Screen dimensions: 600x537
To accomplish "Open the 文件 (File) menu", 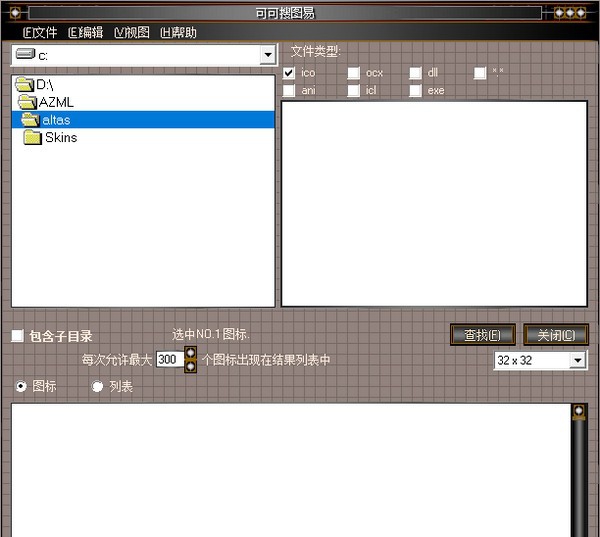I will (x=40, y=33).
